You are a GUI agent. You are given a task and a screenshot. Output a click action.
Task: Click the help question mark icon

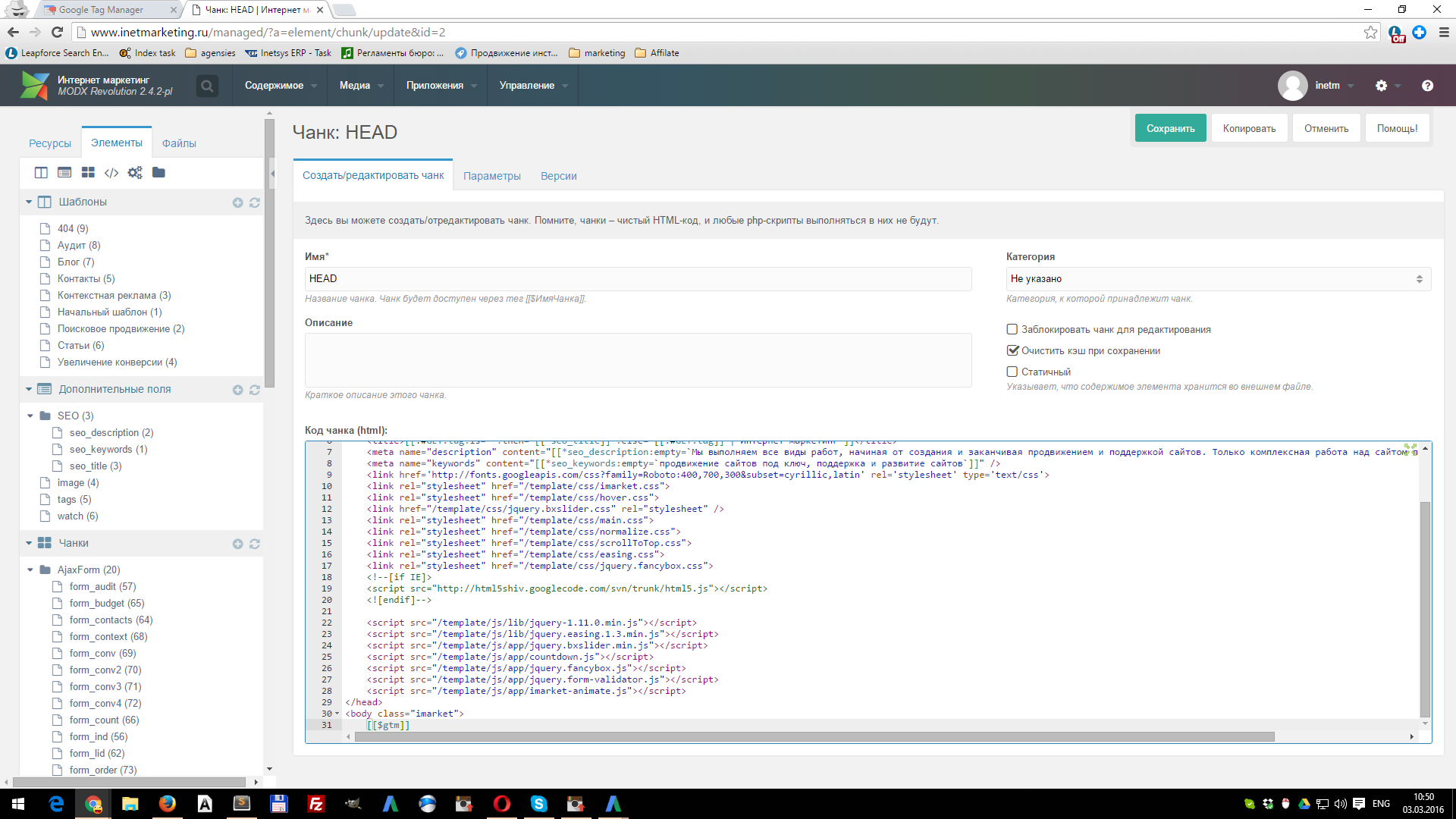tap(1427, 86)
